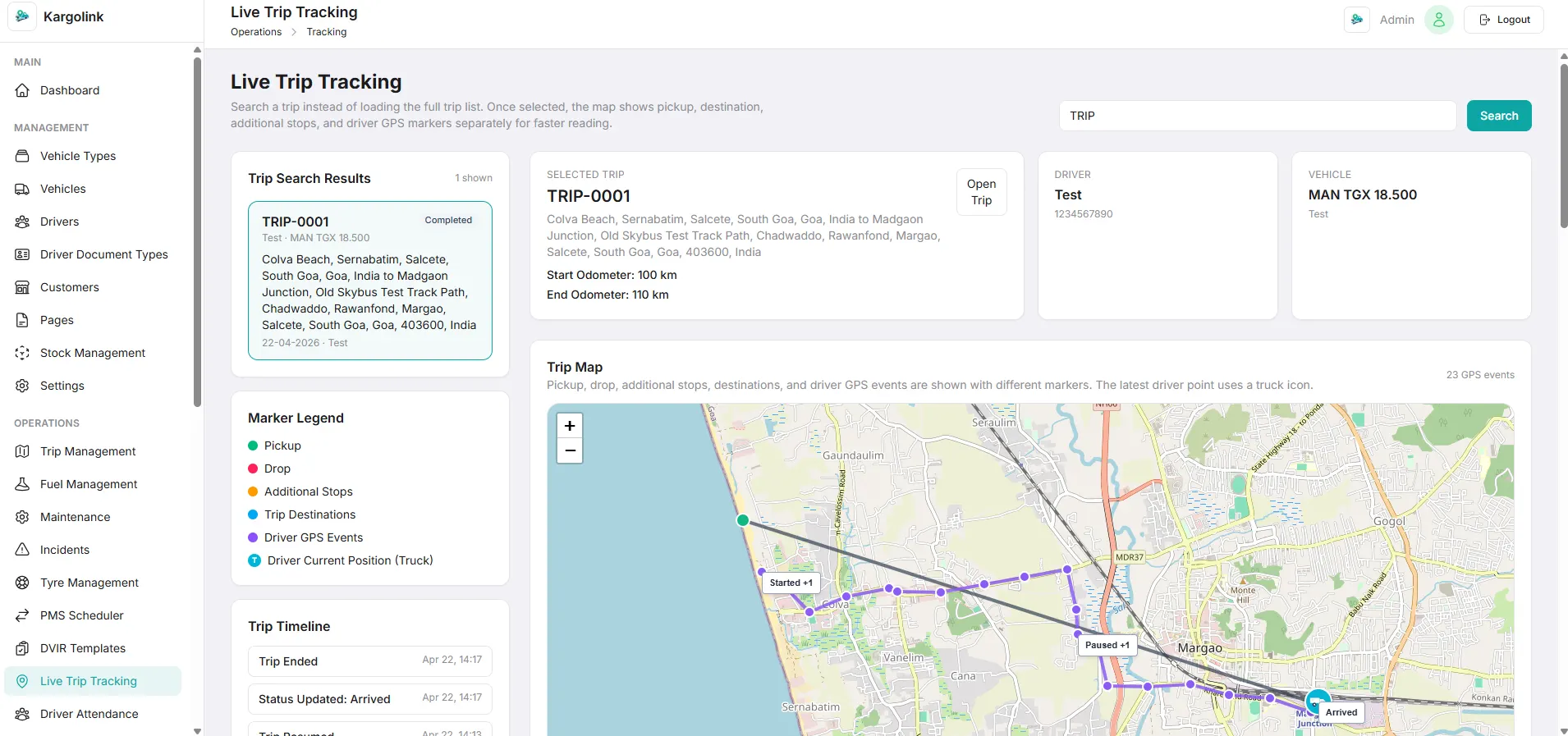Screen dimensions: 1568x736
Task: Click the Drop red legend dot
Action: pos(253,469)
